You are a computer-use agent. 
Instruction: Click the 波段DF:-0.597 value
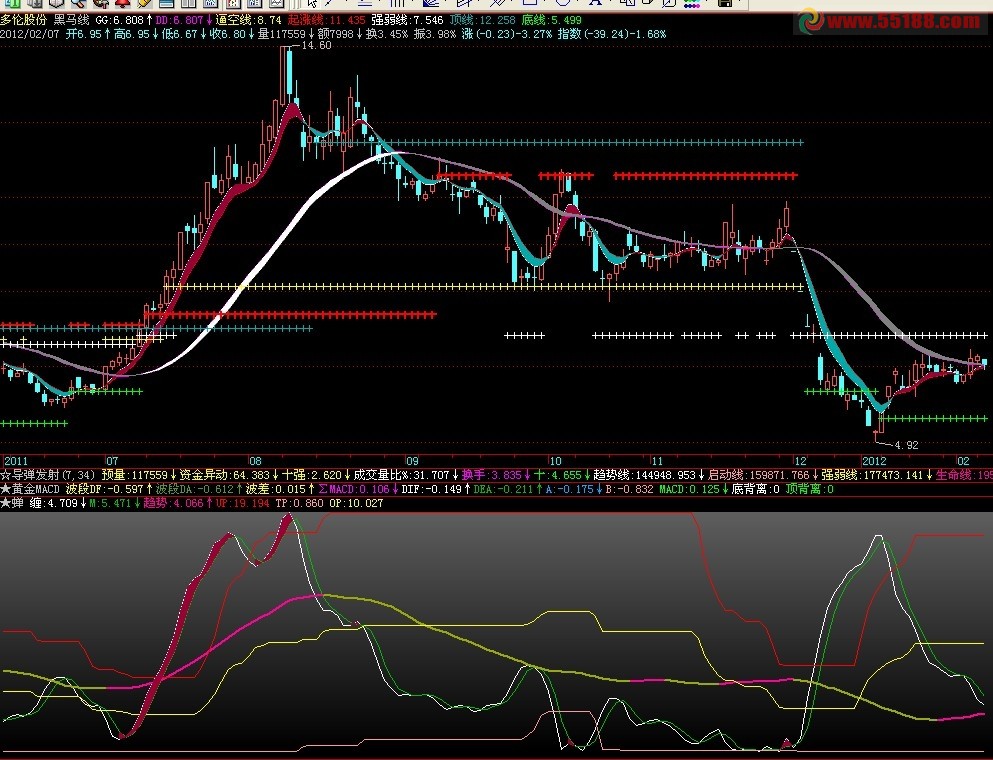pyautogui.click(x=104, y=489)
